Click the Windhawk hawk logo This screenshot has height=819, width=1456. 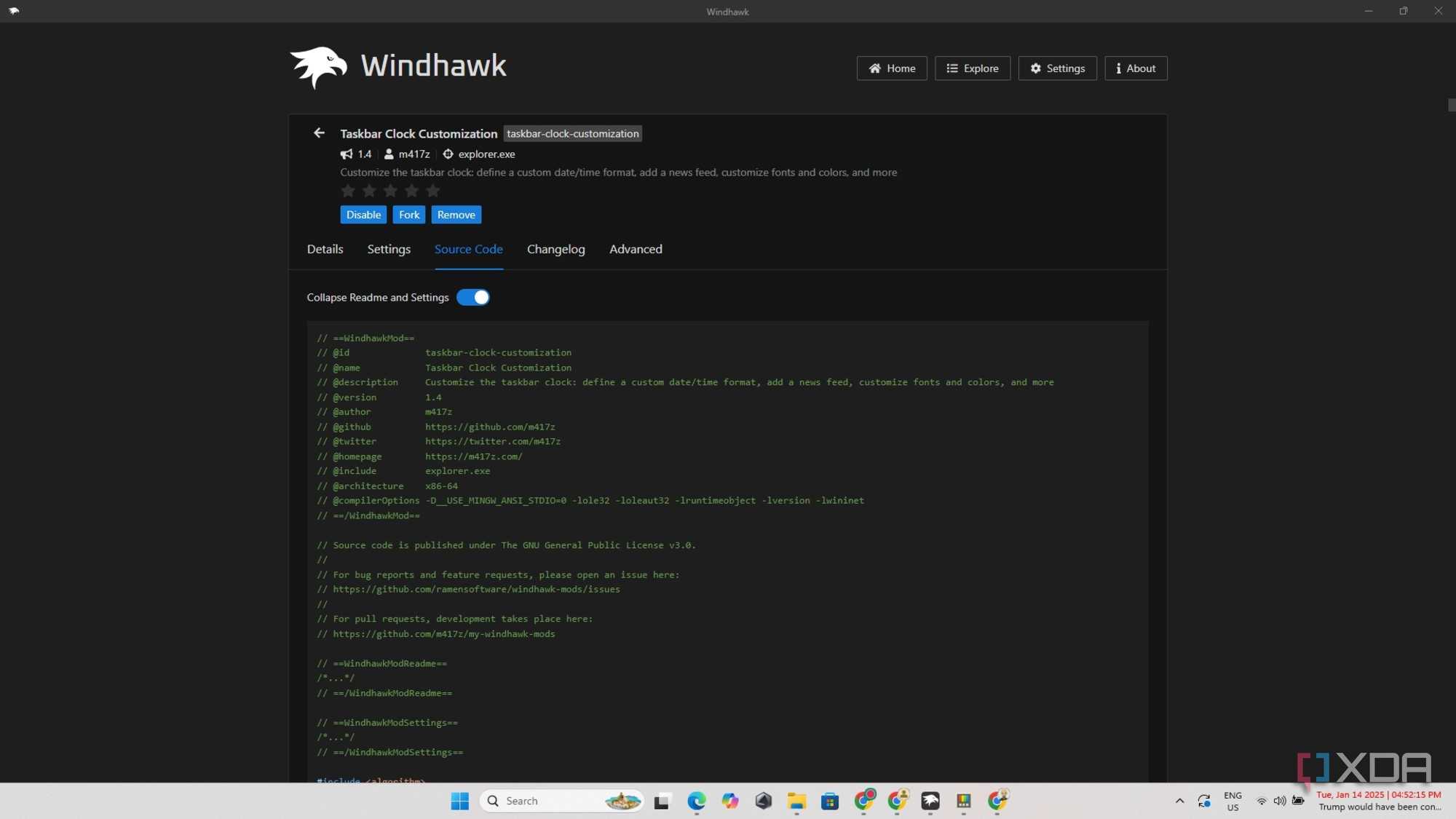(x=319, y=67)
